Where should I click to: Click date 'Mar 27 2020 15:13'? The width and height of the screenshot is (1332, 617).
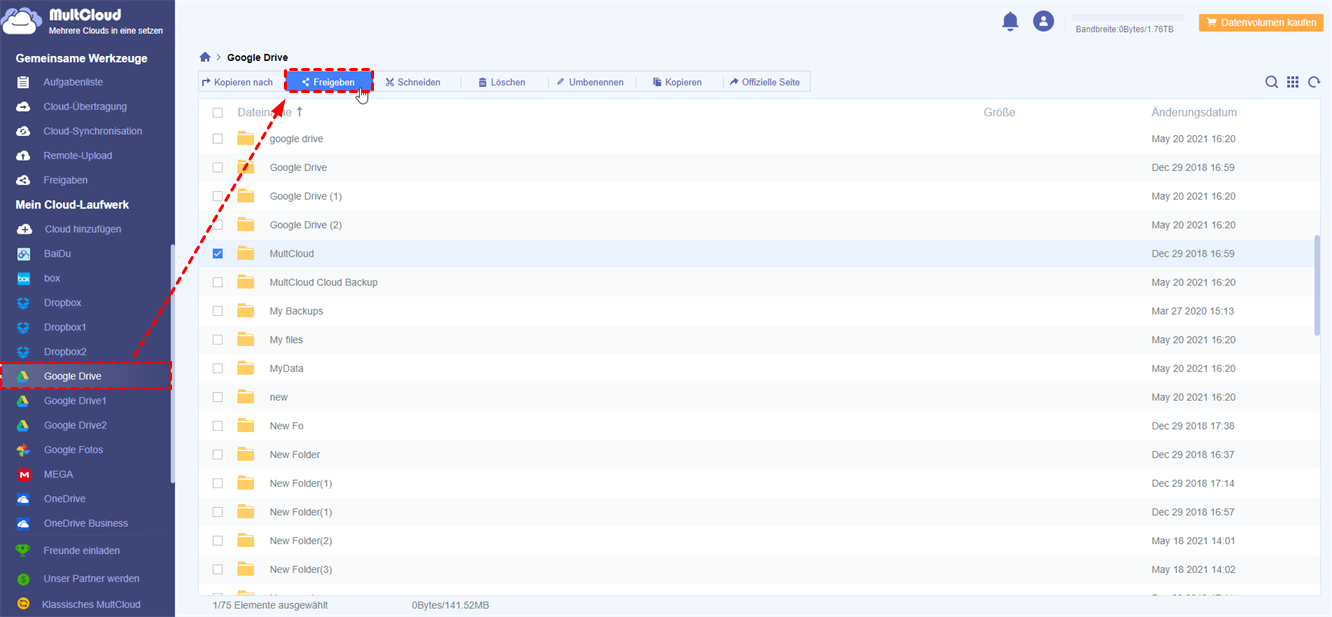coord(1193,311)
